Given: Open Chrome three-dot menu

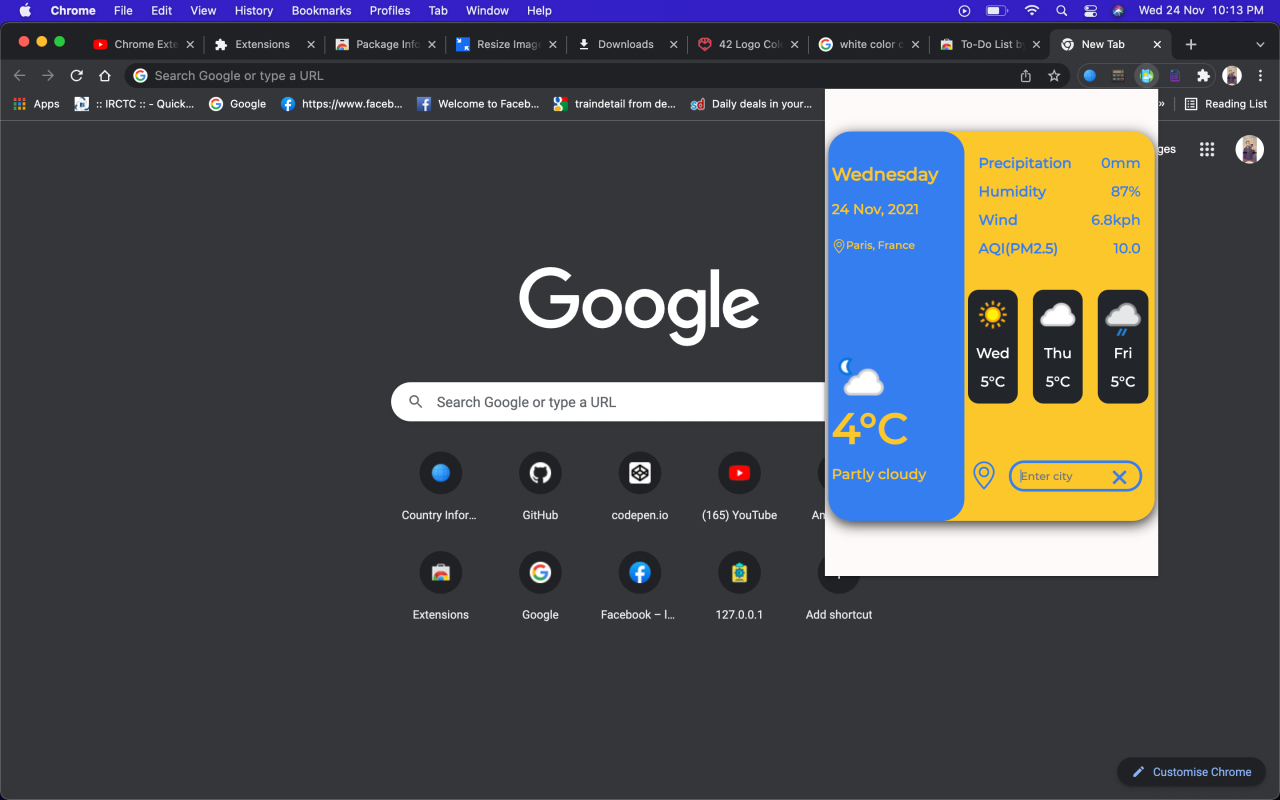Looking at the screenshot, I should point(1260,76).
